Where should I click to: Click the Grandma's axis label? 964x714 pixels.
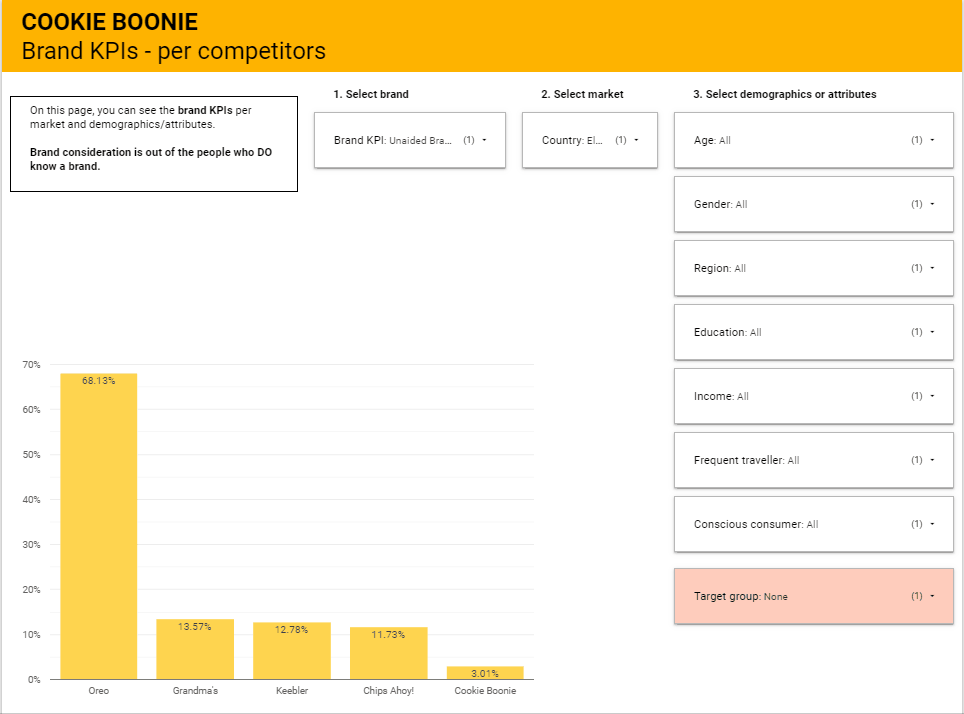[x=195, y=691]
